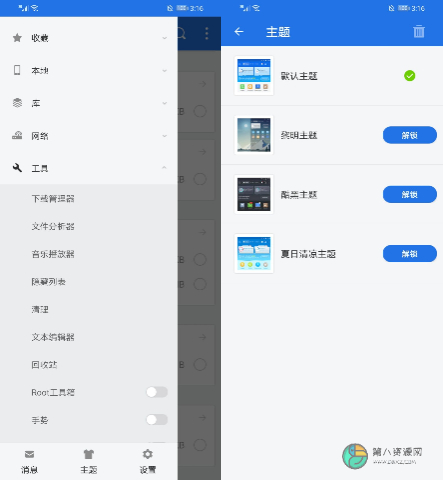Unlock the 酷黑主题 theme with 解锁

click(410, 194)
